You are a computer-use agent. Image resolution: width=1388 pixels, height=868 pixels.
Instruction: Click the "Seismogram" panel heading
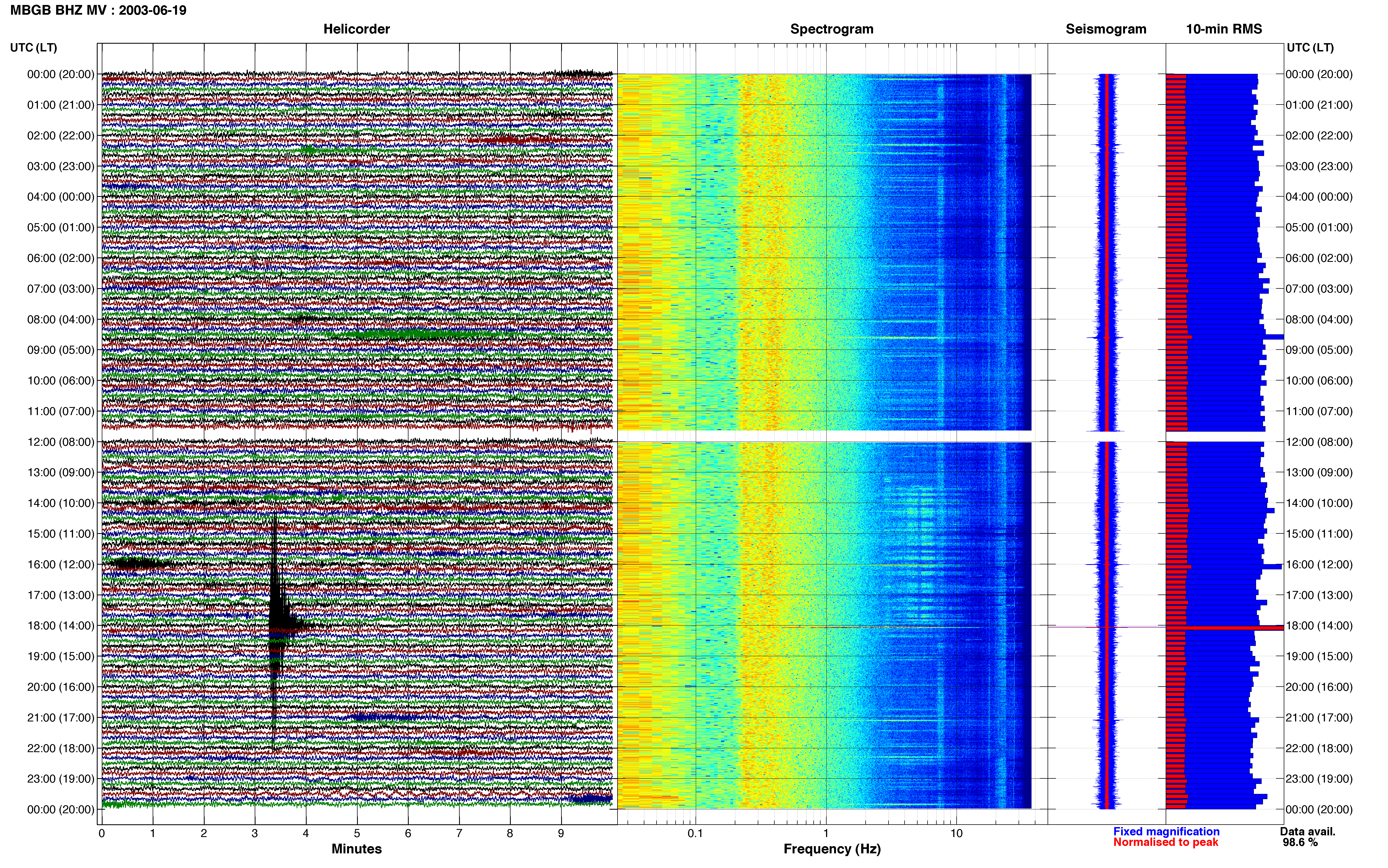(1106, 29)
